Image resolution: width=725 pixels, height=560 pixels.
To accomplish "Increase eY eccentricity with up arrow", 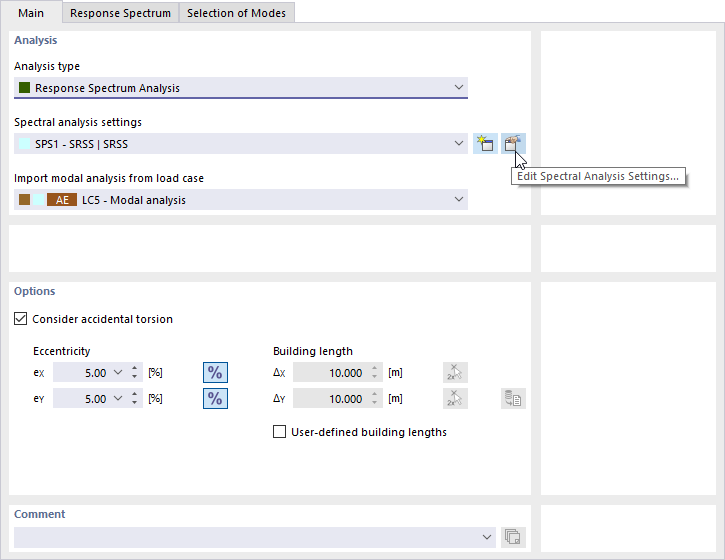I will [135, 394].
